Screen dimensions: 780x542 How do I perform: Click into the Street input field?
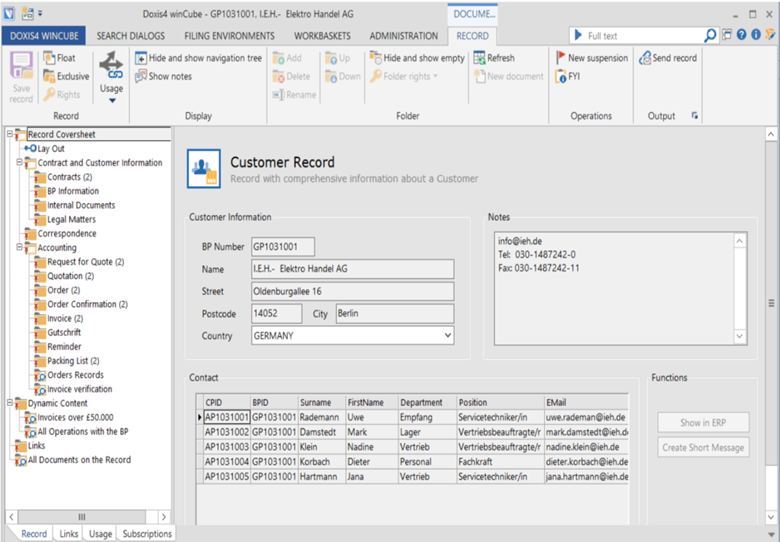pyautogui.click(x=352, y=291)
